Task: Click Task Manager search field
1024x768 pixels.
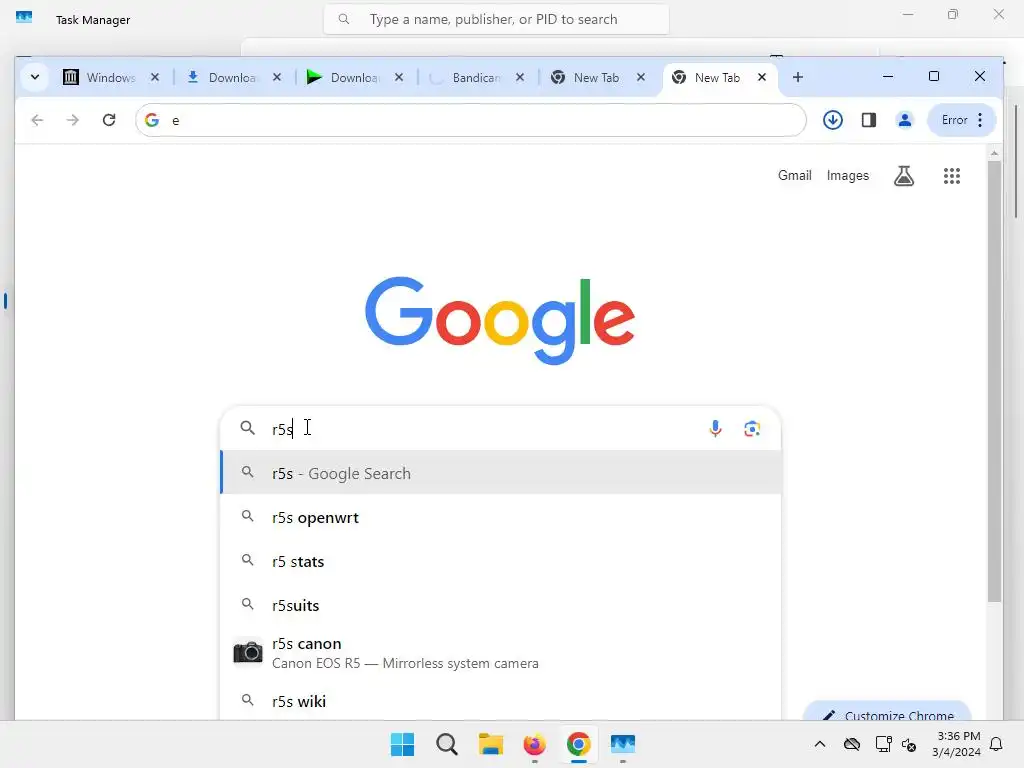Action: [x=496, y=20]
